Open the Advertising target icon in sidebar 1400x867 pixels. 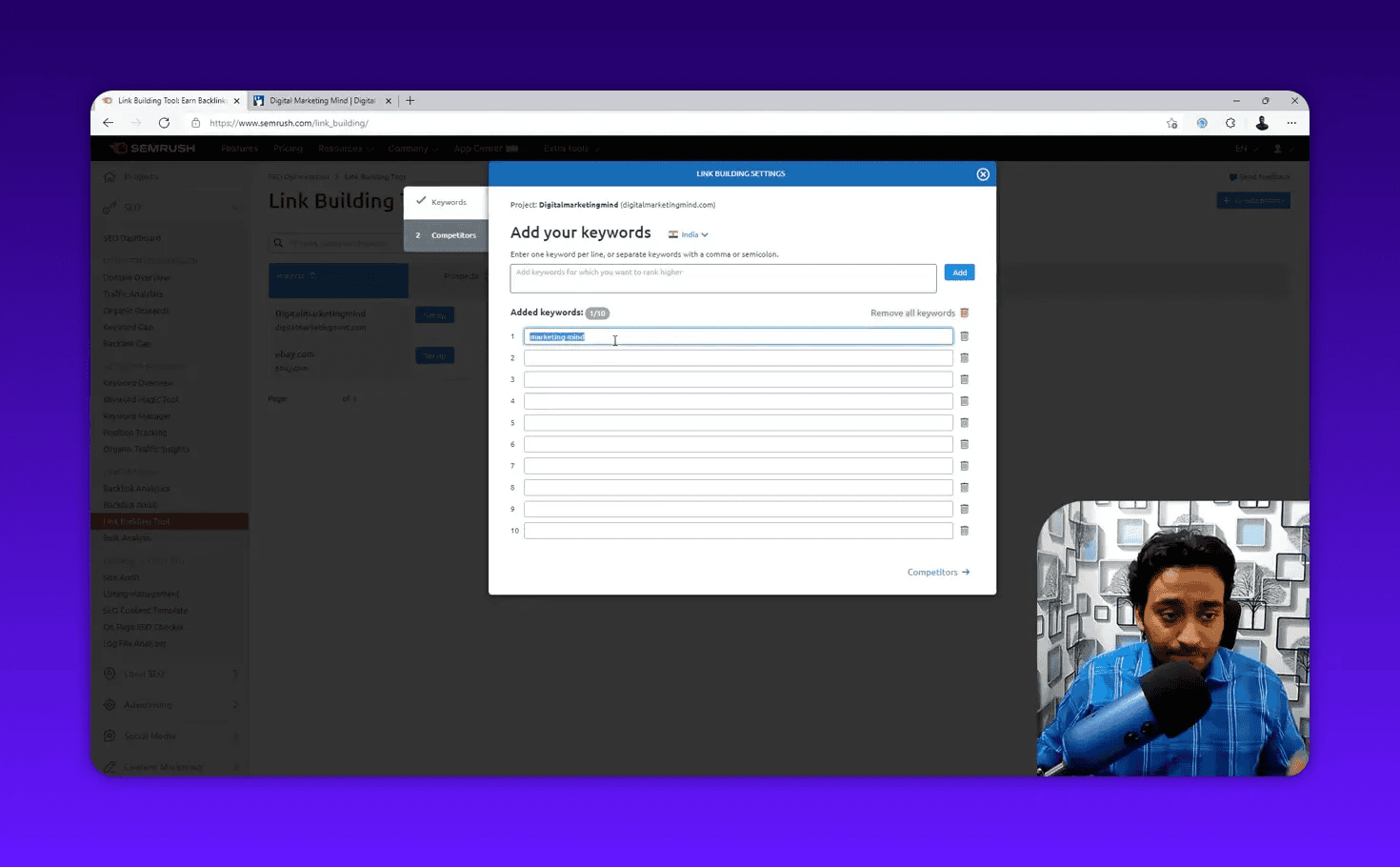(x=109, y=705)
